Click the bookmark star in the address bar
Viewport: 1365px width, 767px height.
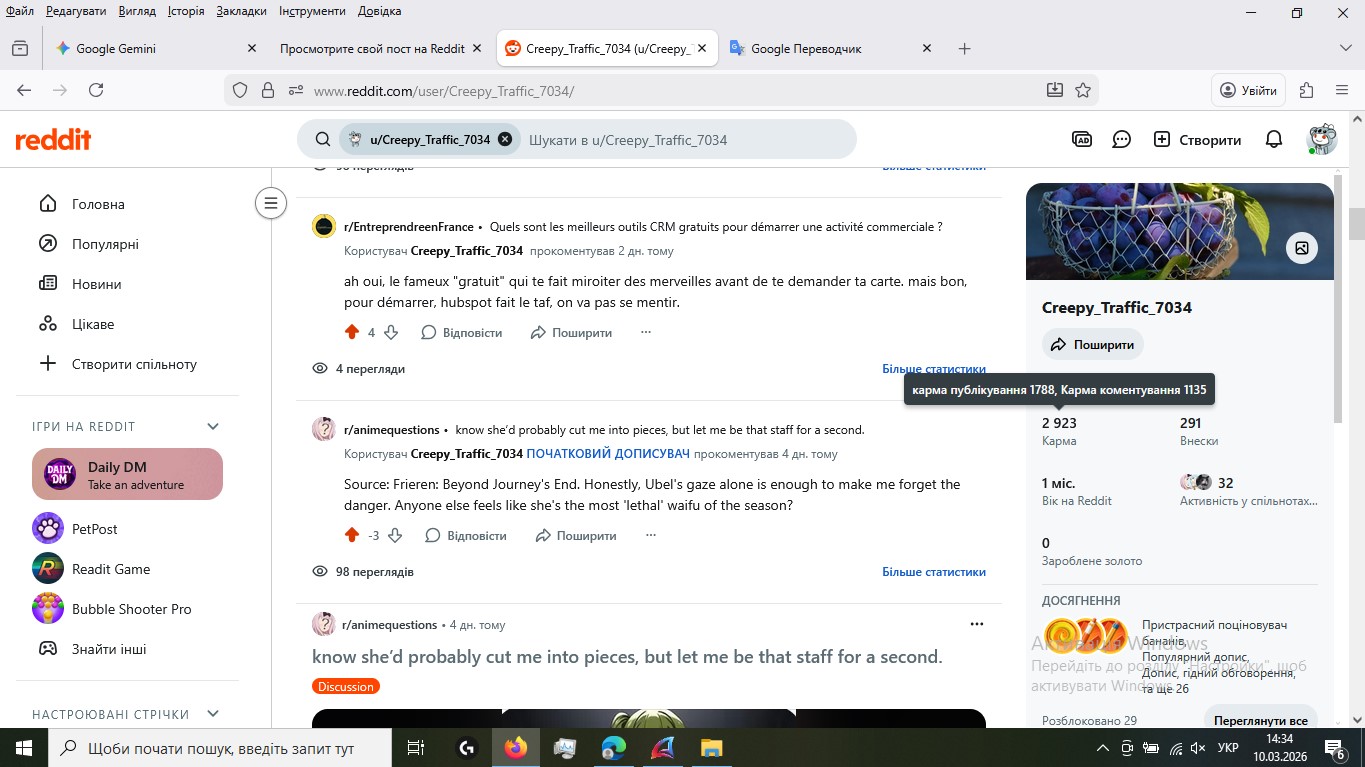[x=1083, y=89]
